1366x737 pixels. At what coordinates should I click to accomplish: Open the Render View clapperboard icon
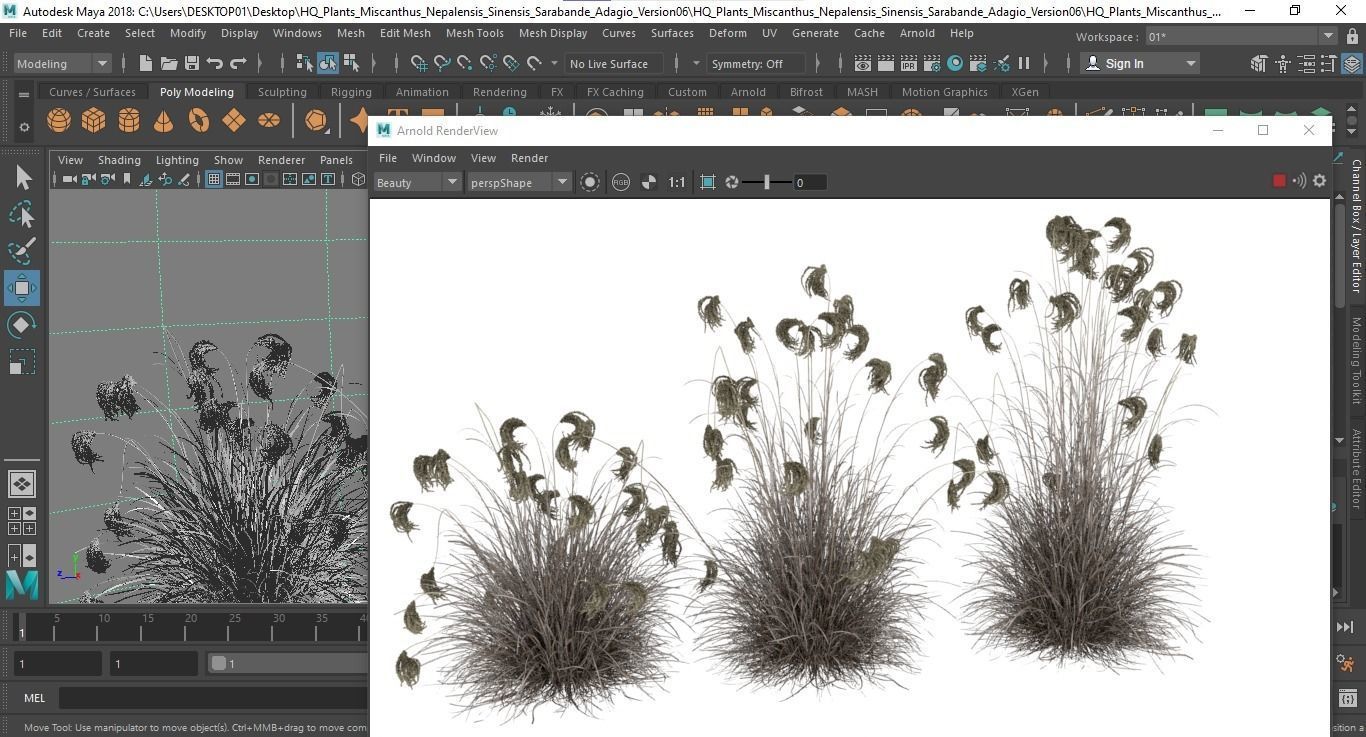863,63
